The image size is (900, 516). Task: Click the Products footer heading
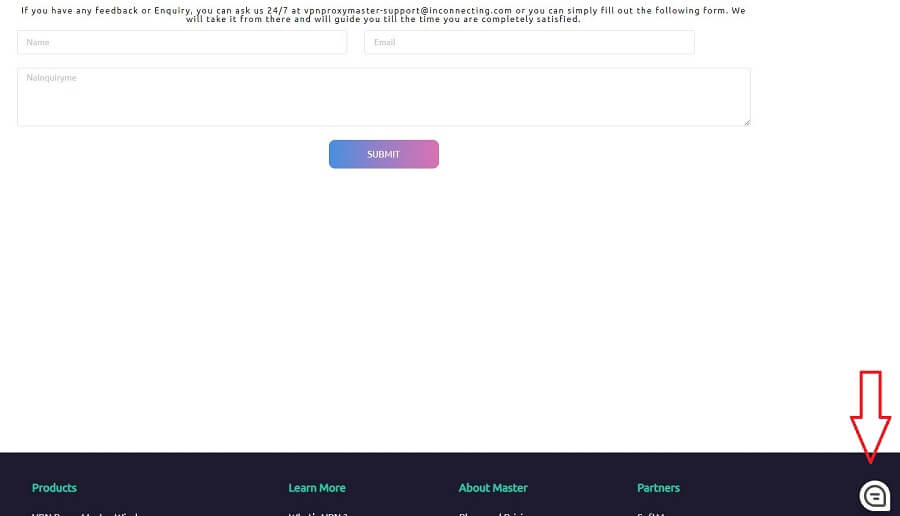tap(54, 488)
